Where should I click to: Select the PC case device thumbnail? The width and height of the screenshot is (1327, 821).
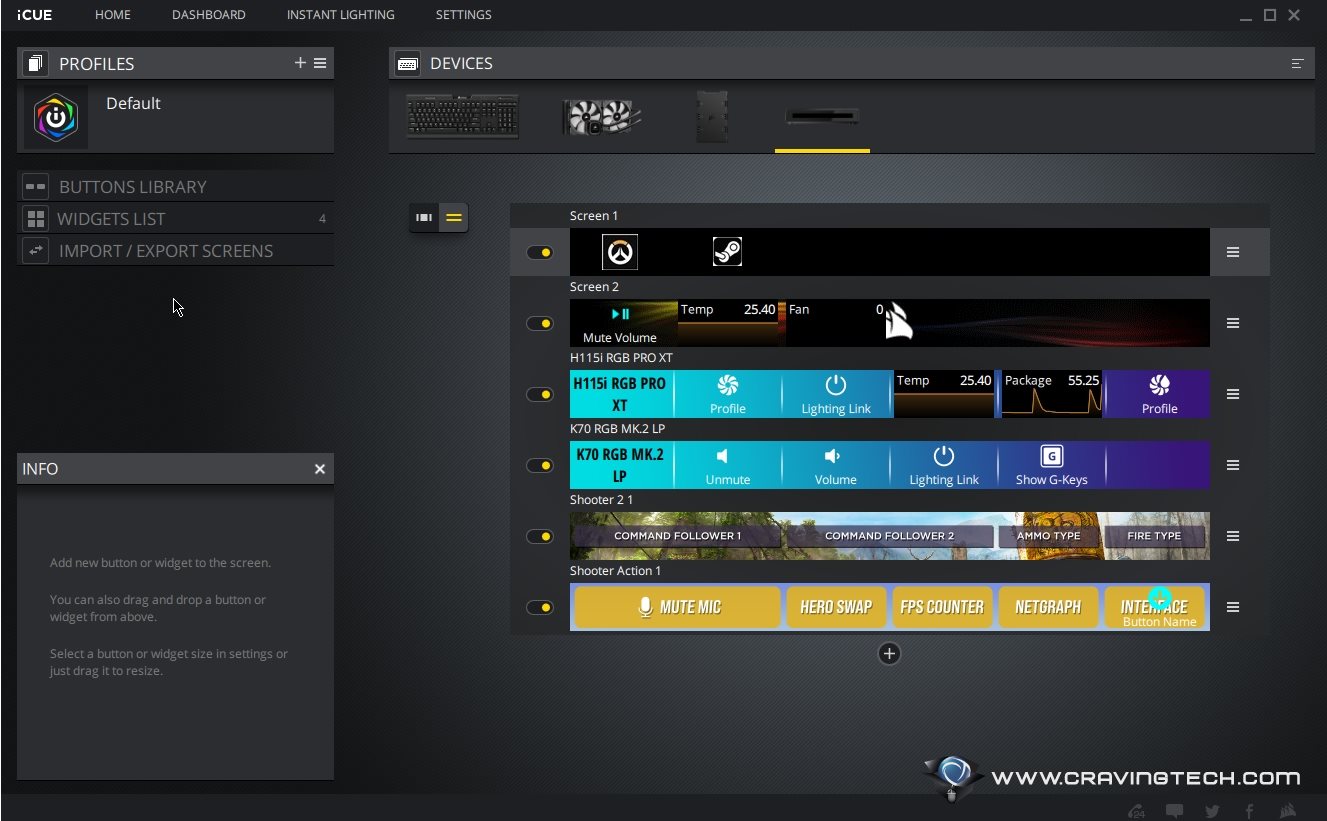[x=712, y=117]
